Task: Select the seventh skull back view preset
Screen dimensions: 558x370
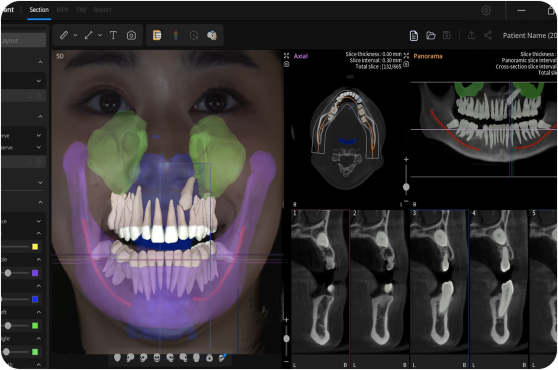Action: [x=196, y=358]
